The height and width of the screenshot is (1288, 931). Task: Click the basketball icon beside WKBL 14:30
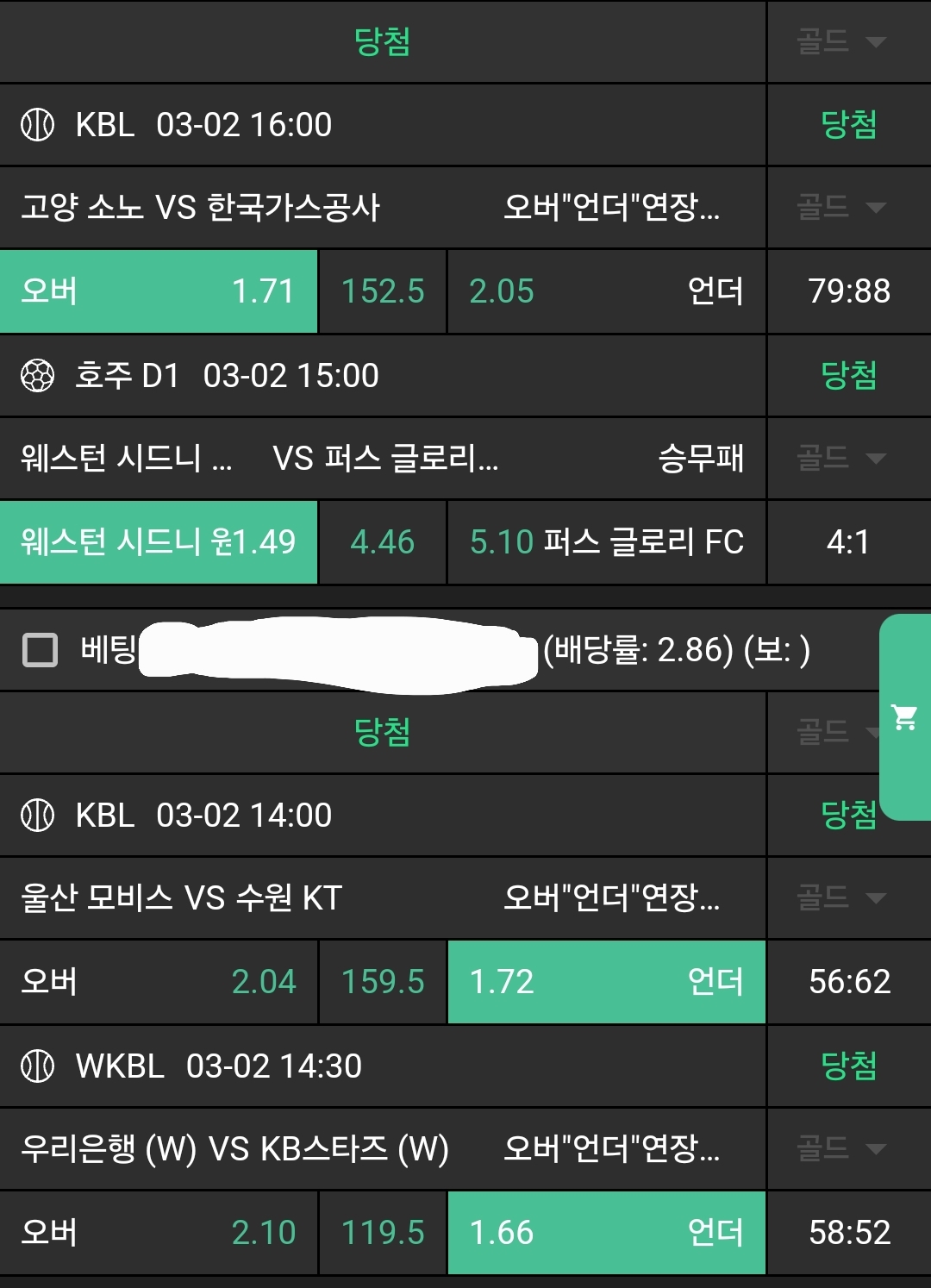pos(37,1066)
